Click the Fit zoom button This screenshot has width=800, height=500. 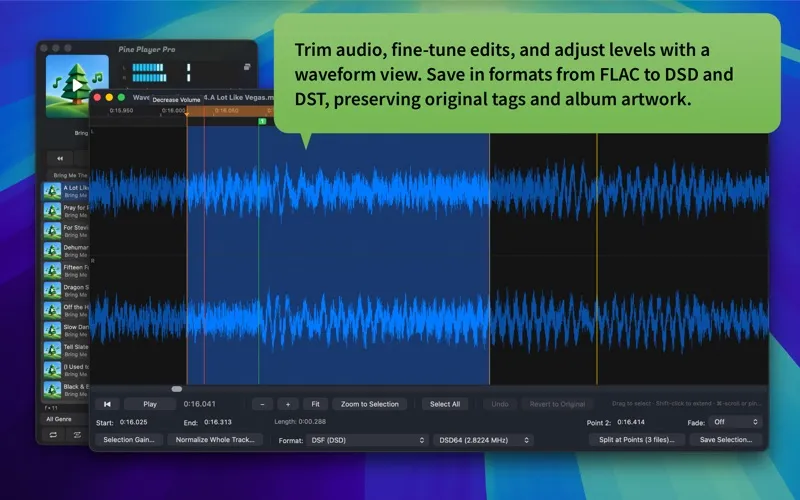(315, 404)
